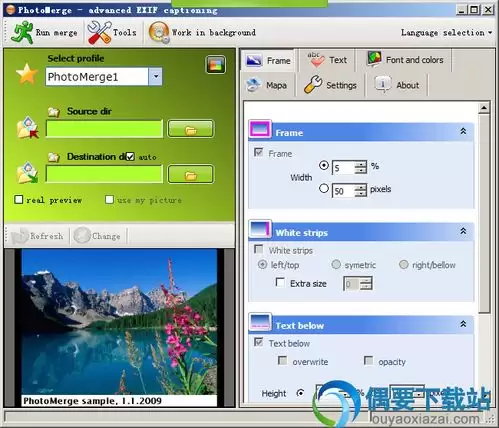This screenshot has width=499, height=428.
Task: Click the Work in background disc icon
Action: click(159, 32)
